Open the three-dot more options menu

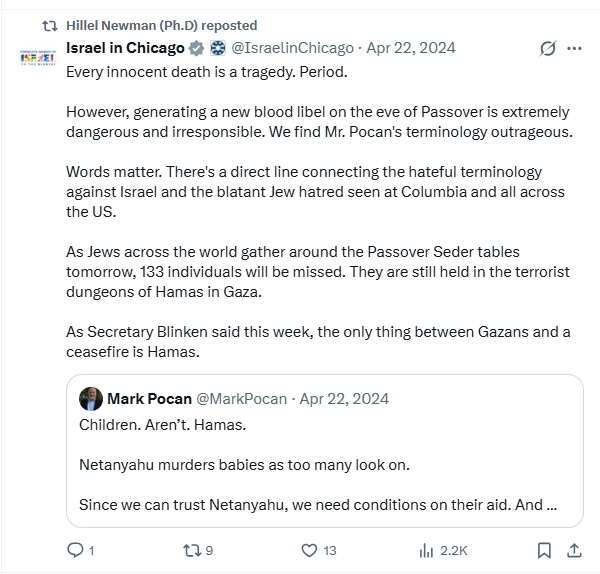(574, 49)
